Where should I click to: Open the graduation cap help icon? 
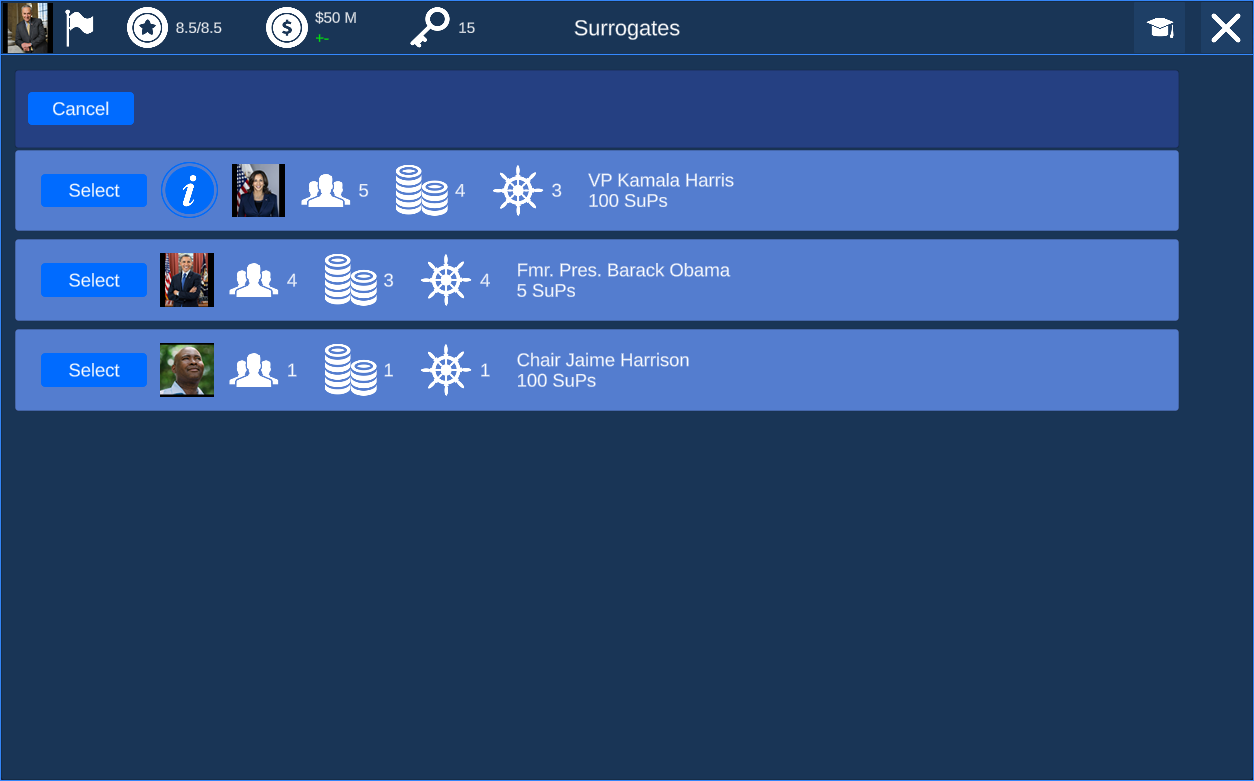(1160, 28)
